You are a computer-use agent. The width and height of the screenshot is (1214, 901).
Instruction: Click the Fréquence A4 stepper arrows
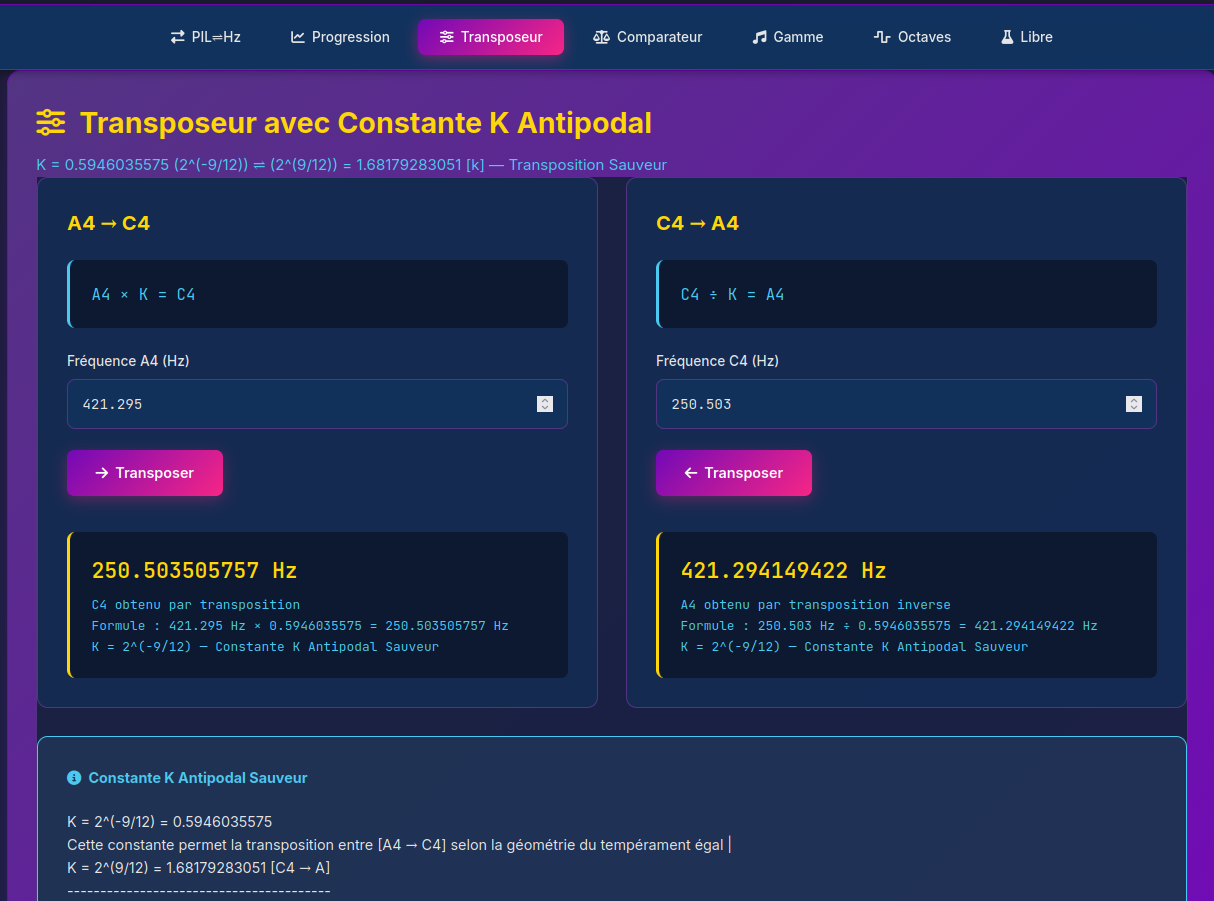tap(545, 404)
